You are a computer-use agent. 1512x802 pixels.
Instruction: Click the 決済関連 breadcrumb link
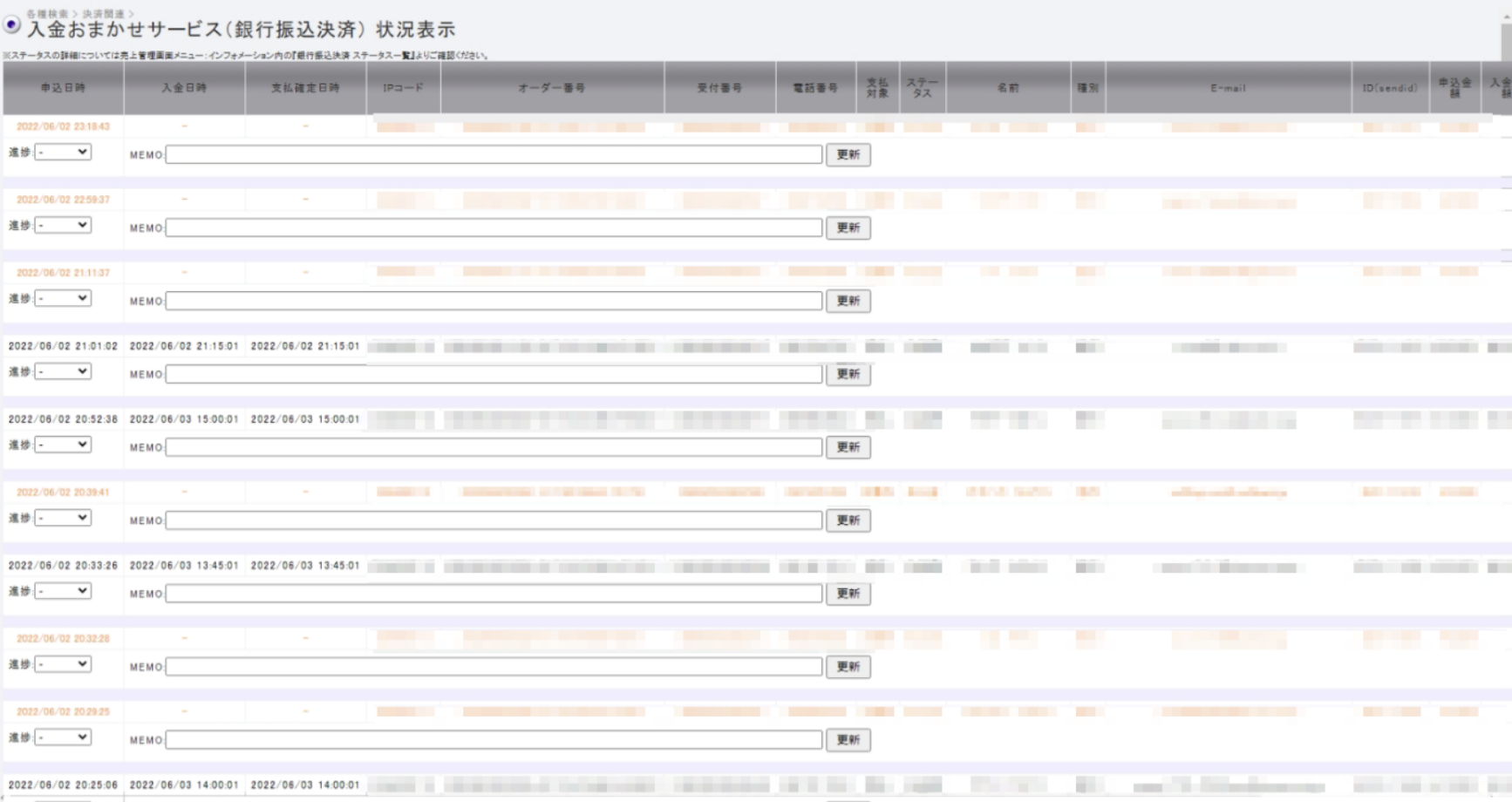(103, 14)
